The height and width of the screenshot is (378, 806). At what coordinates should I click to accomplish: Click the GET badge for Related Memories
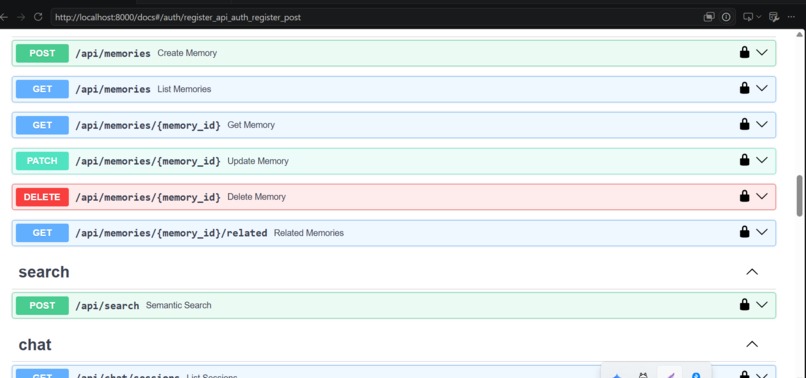pos(42,233)
